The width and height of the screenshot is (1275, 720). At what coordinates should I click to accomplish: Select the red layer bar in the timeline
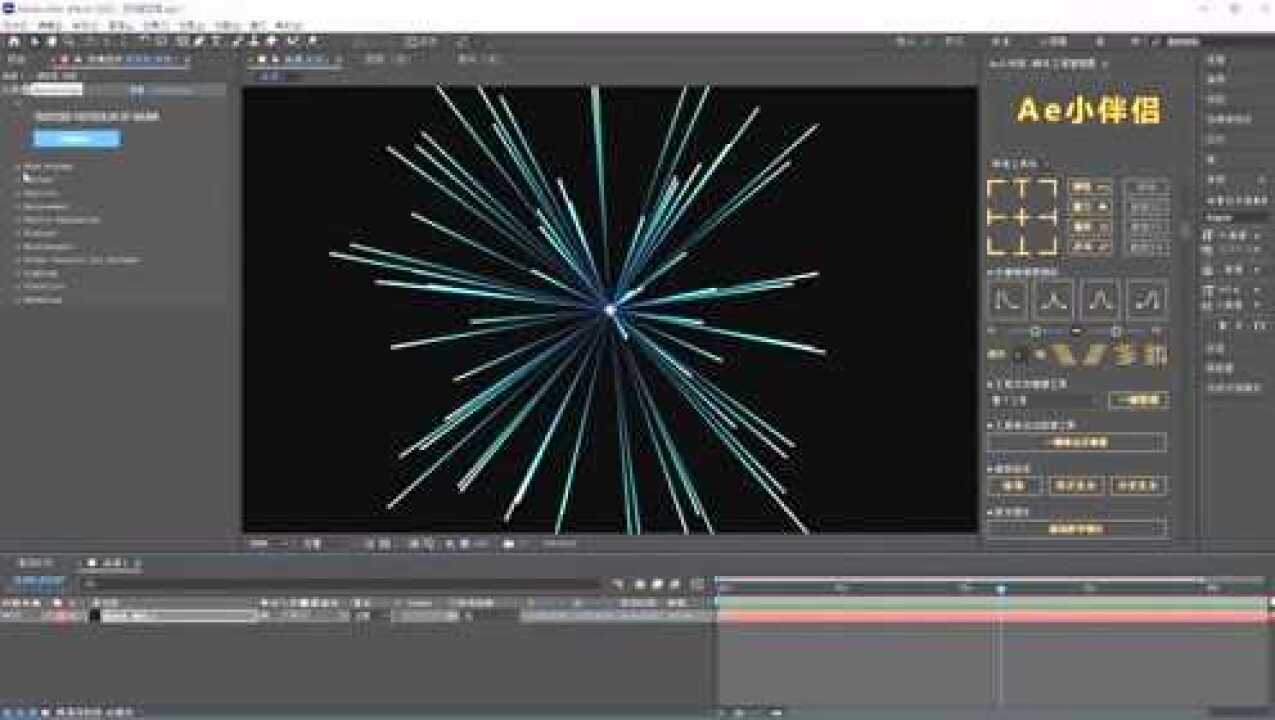990,617
